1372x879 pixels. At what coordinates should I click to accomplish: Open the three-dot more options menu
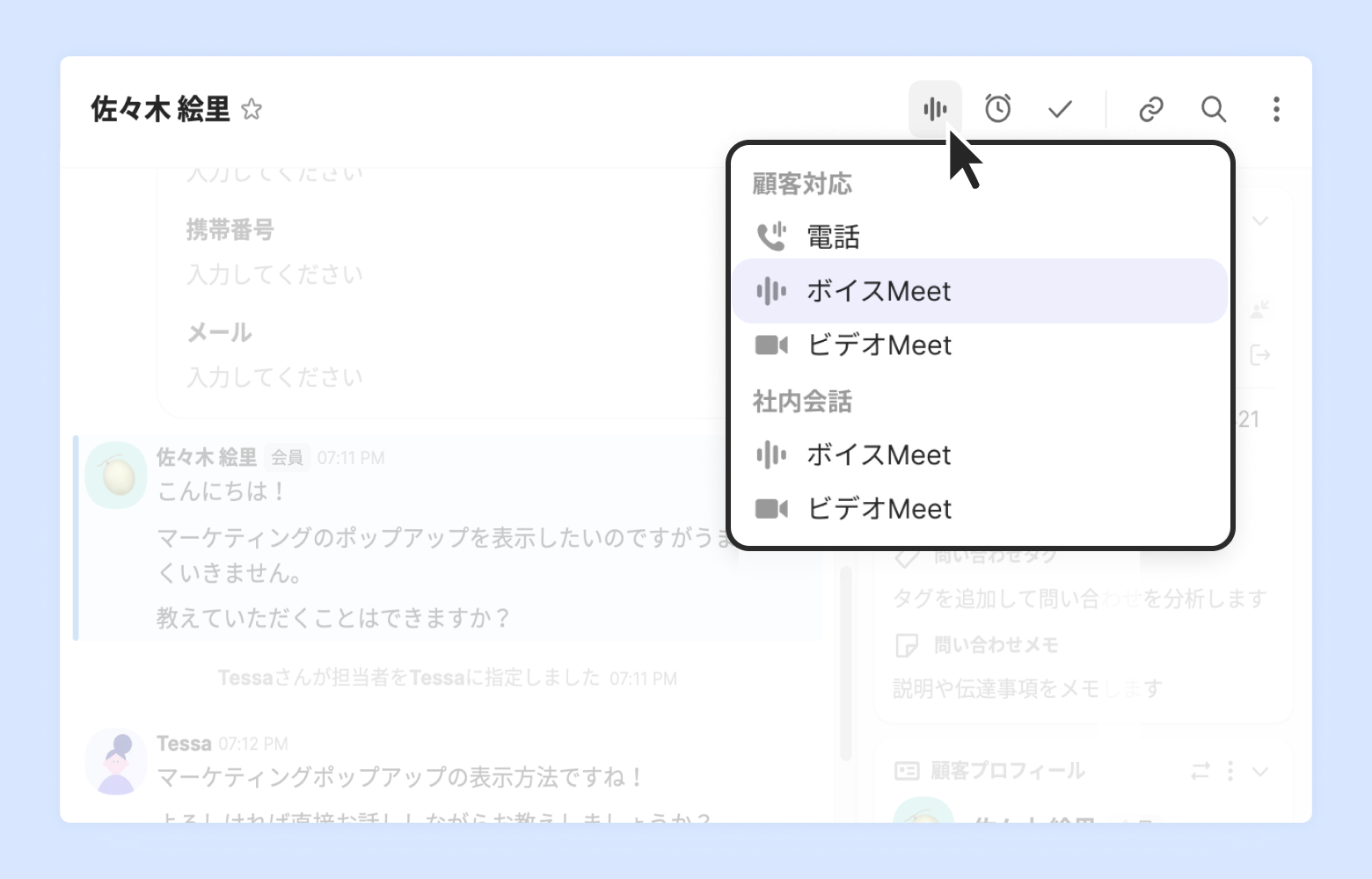[1276, 109]
